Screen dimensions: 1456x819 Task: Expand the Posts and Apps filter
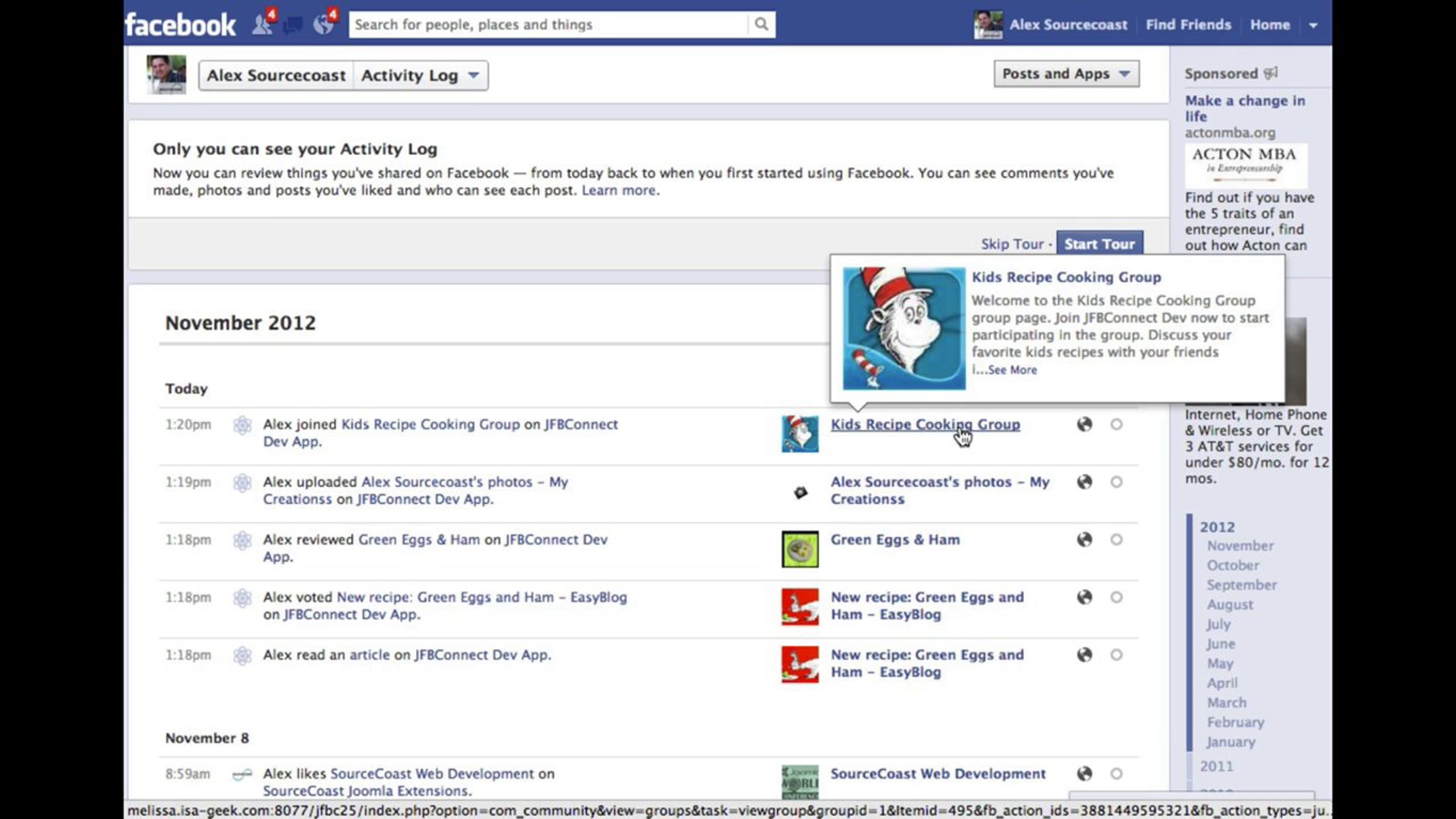pos(1067,73)
